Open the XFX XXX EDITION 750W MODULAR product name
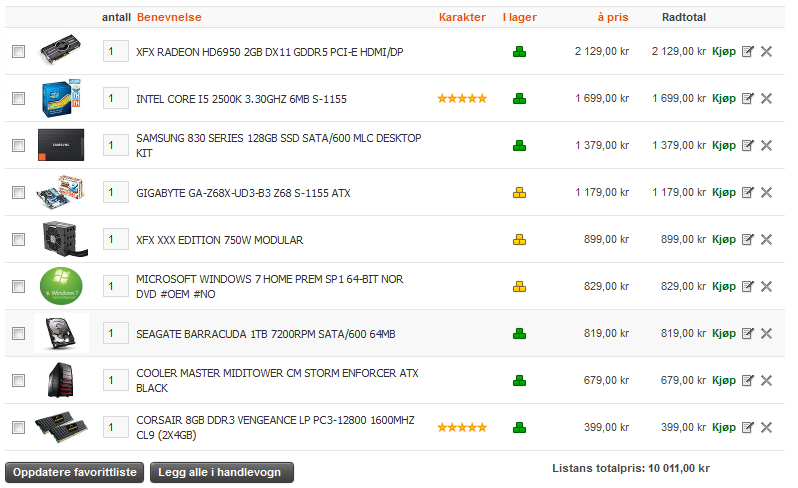This screenshot has height=488, width=798. 219,240
